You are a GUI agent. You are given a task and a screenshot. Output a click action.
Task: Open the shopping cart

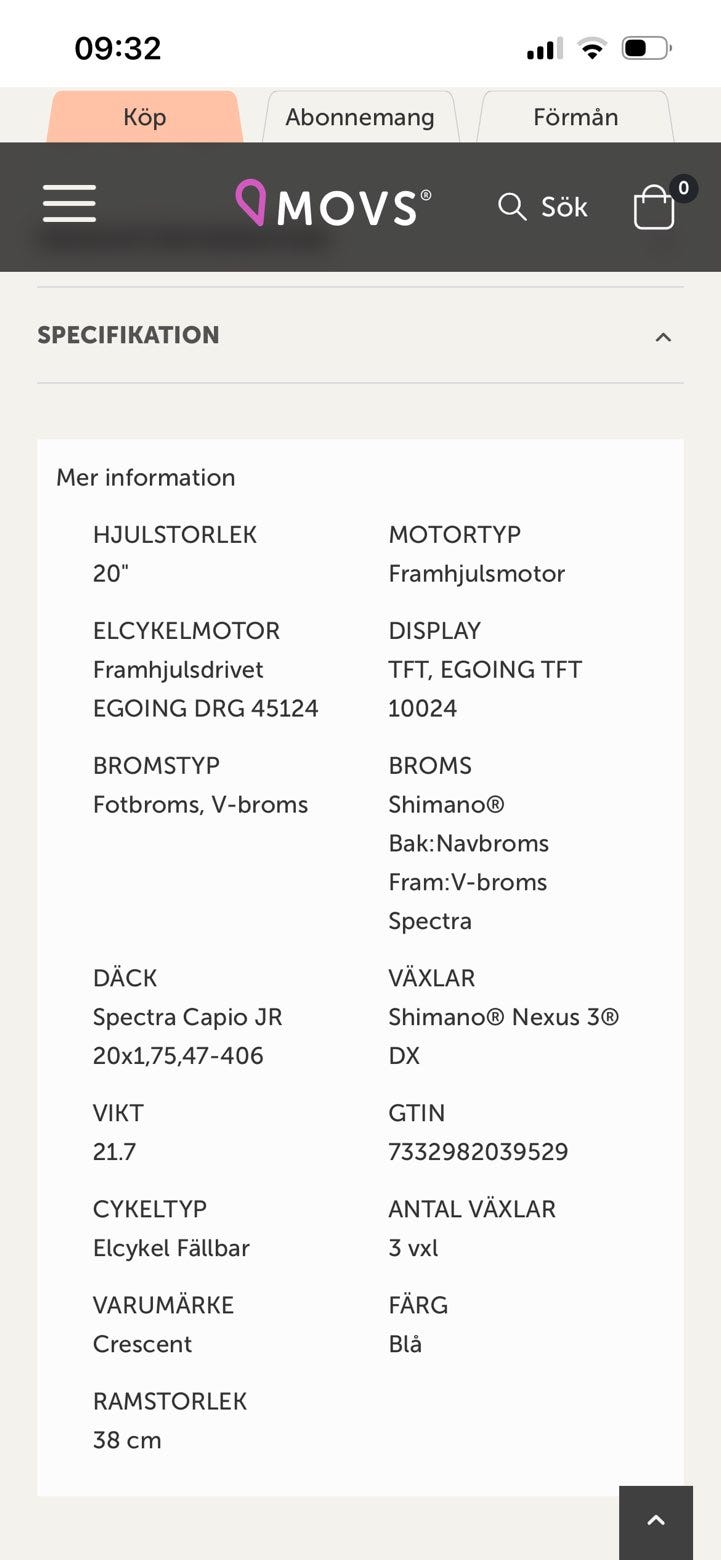pyautogui.click(x=654, y=208)
